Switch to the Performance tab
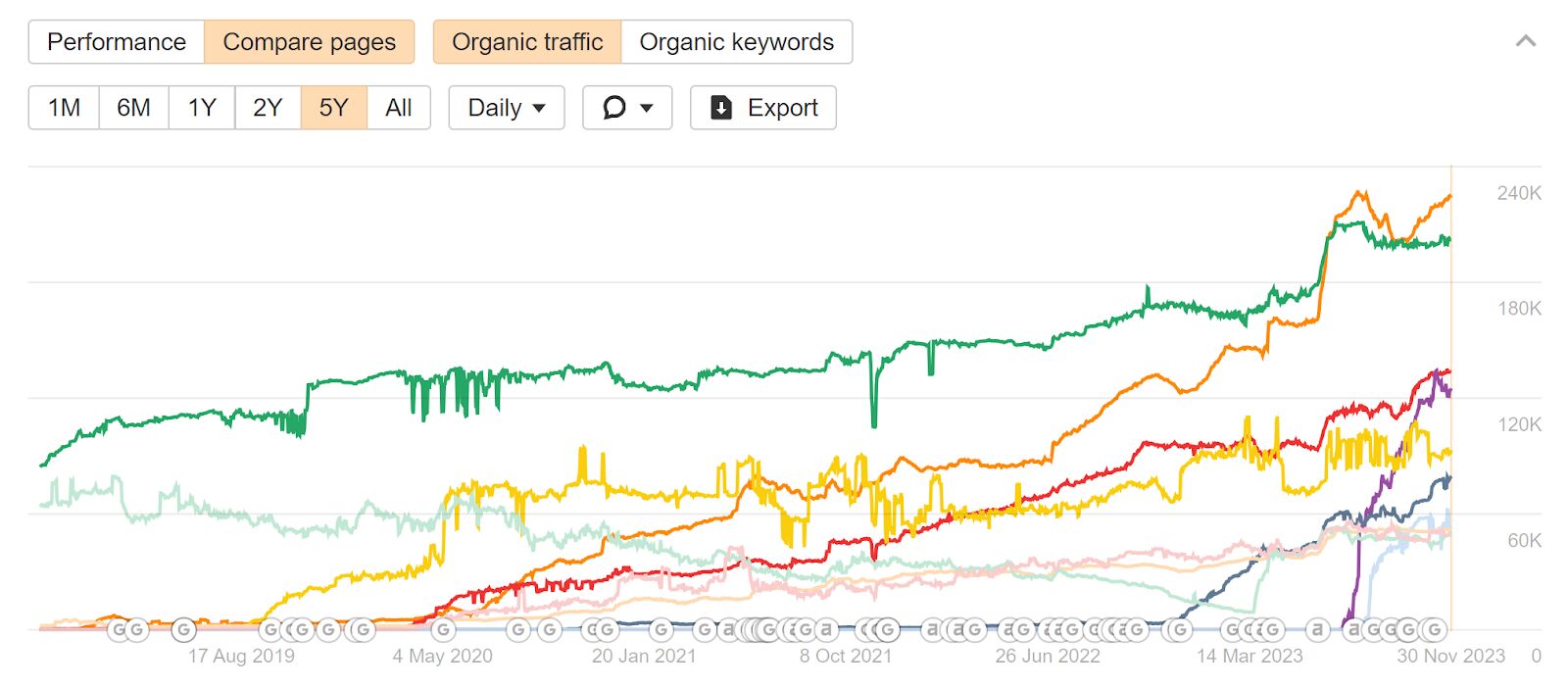Viewport: 1568px width, 688px height. pos(115,42)
